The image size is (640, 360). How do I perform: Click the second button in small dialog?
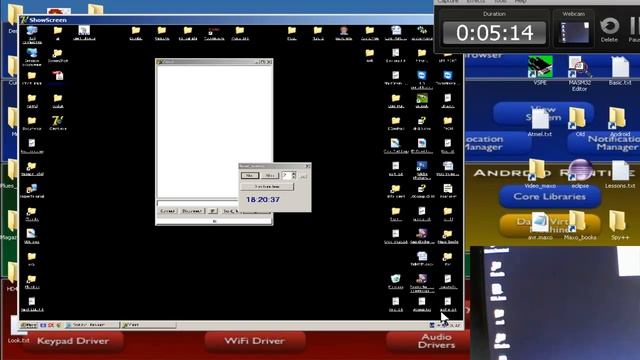pos(270,176)
